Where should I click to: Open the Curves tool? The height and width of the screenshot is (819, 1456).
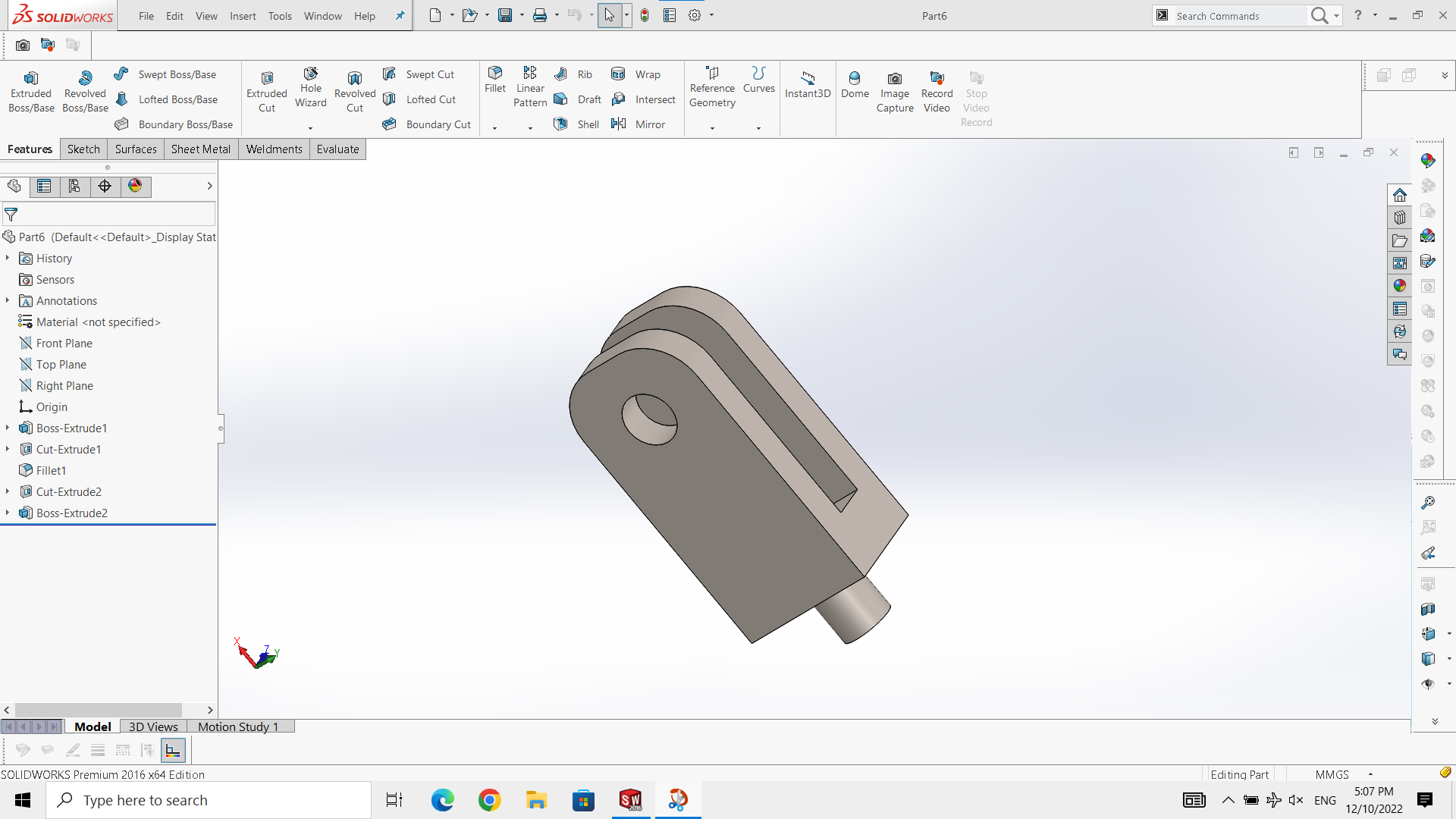[x=759, y=80]
